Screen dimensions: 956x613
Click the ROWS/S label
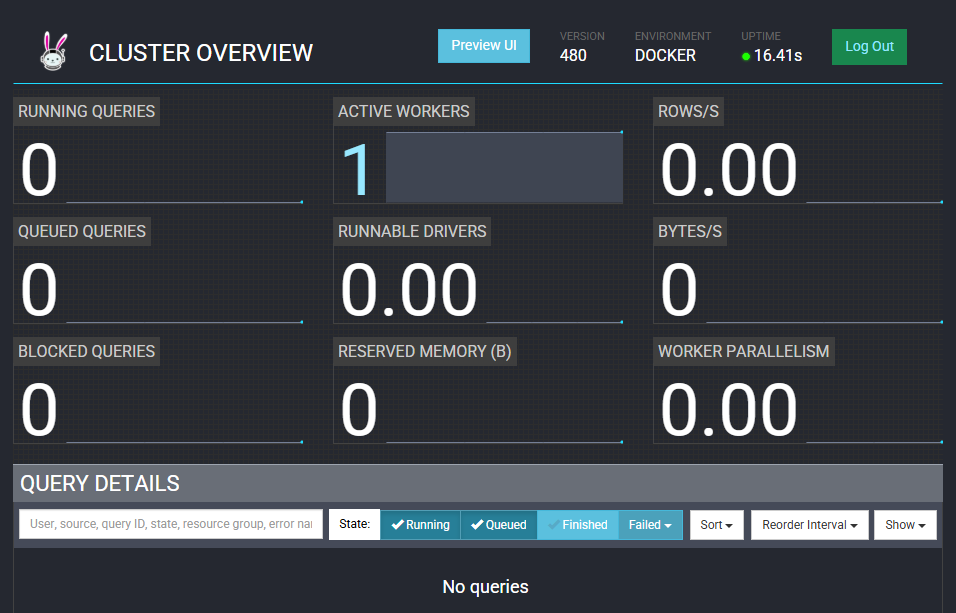[x=688, y=111]
